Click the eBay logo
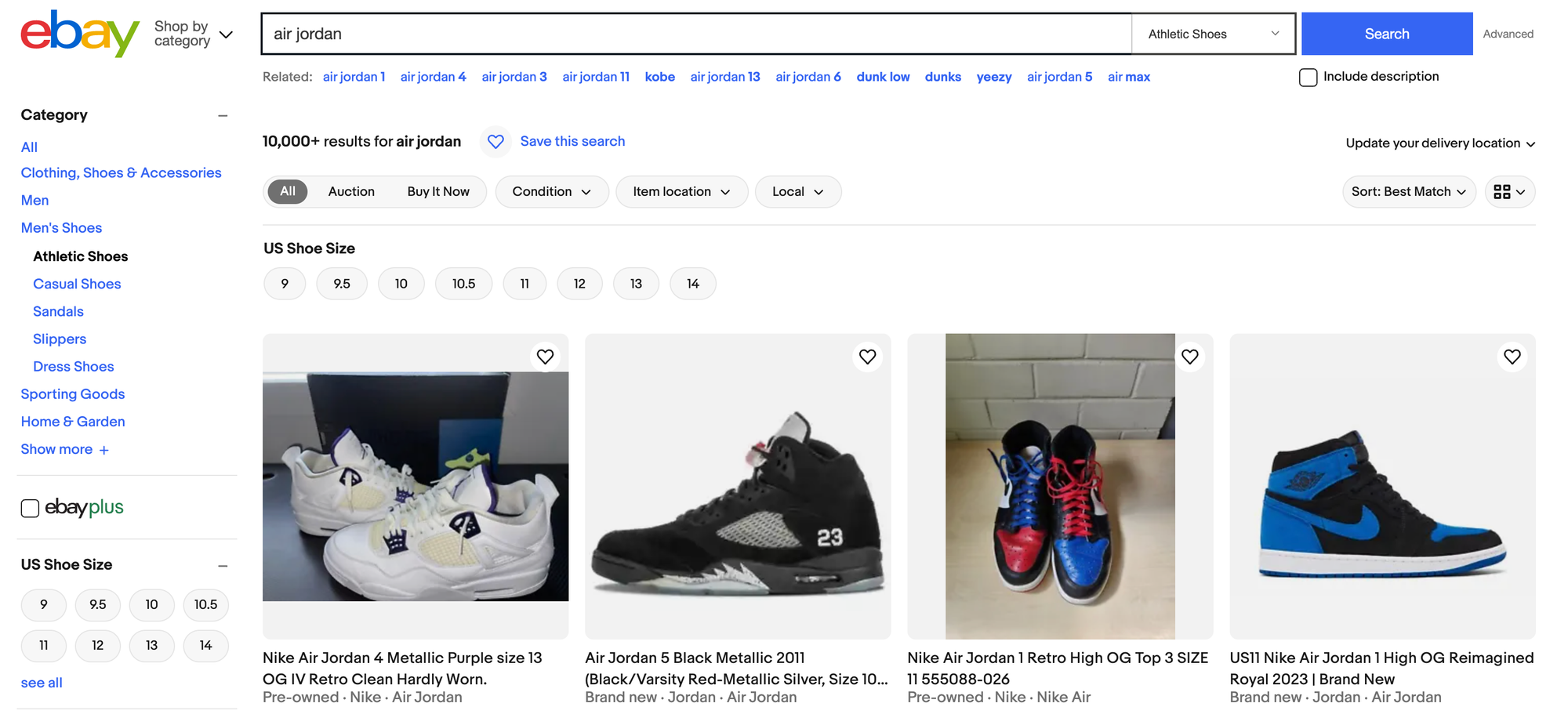The image size is (1568, 714). pyautogui.click(x=80, y=34)
